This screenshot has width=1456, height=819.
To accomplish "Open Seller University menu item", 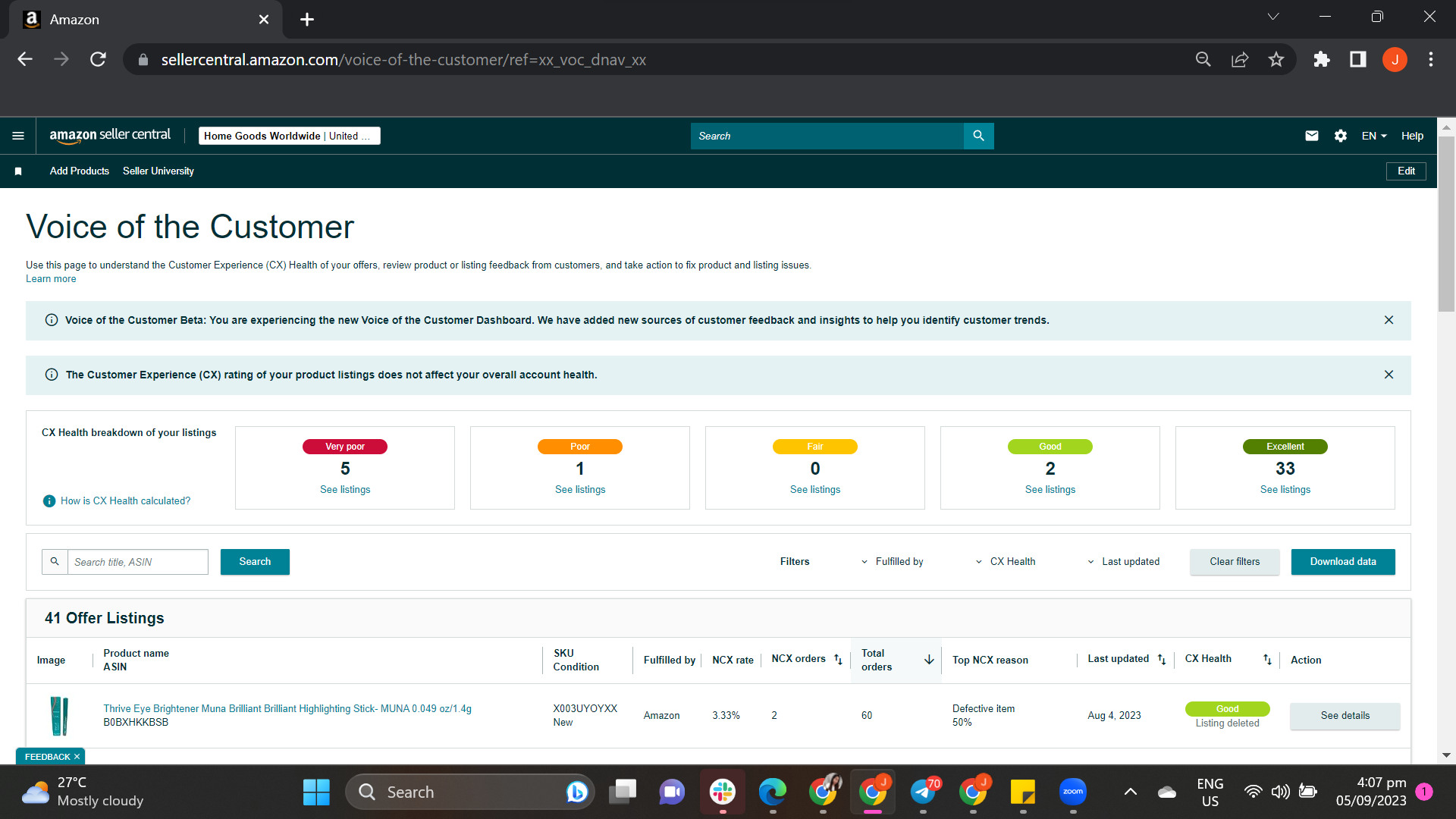I will click(158, 171).
